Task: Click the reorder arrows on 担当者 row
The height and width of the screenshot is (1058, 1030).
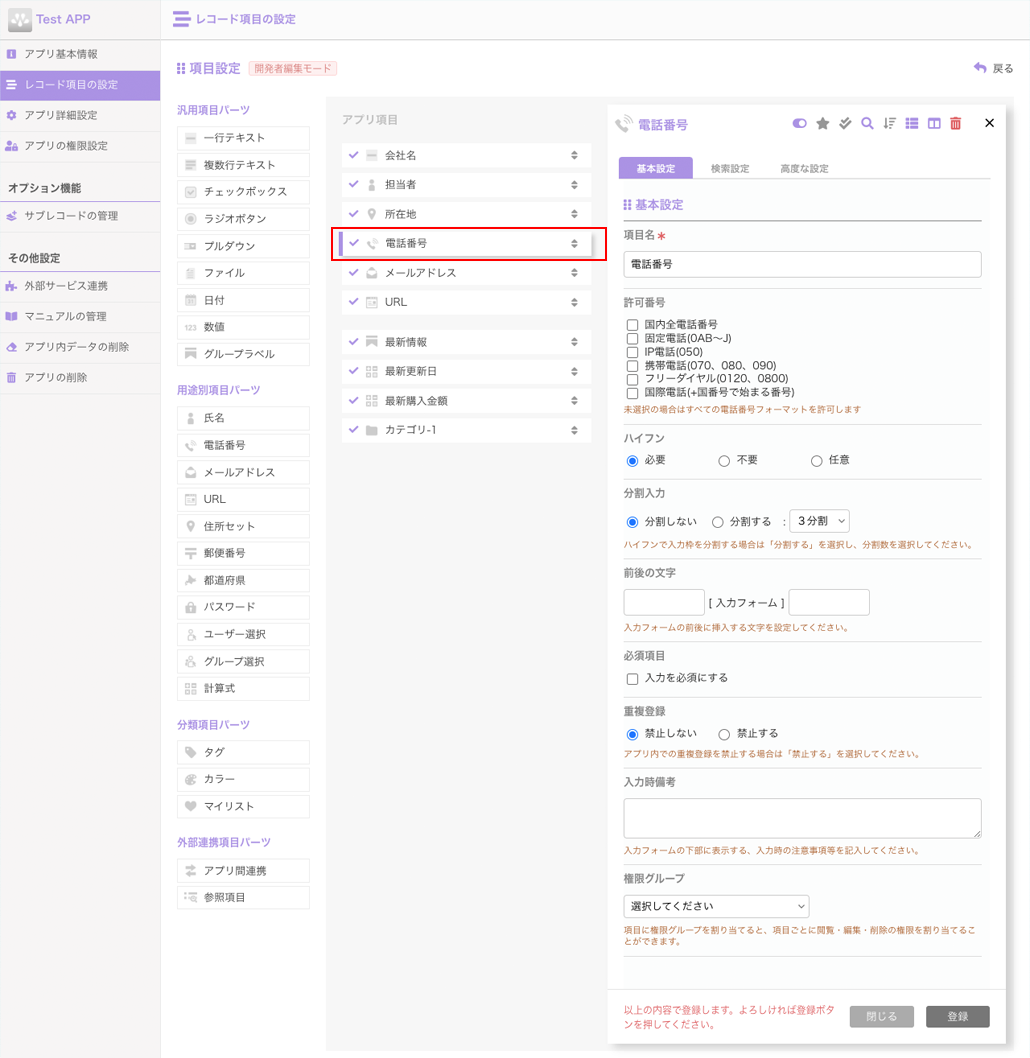Action: pos(574,185)
